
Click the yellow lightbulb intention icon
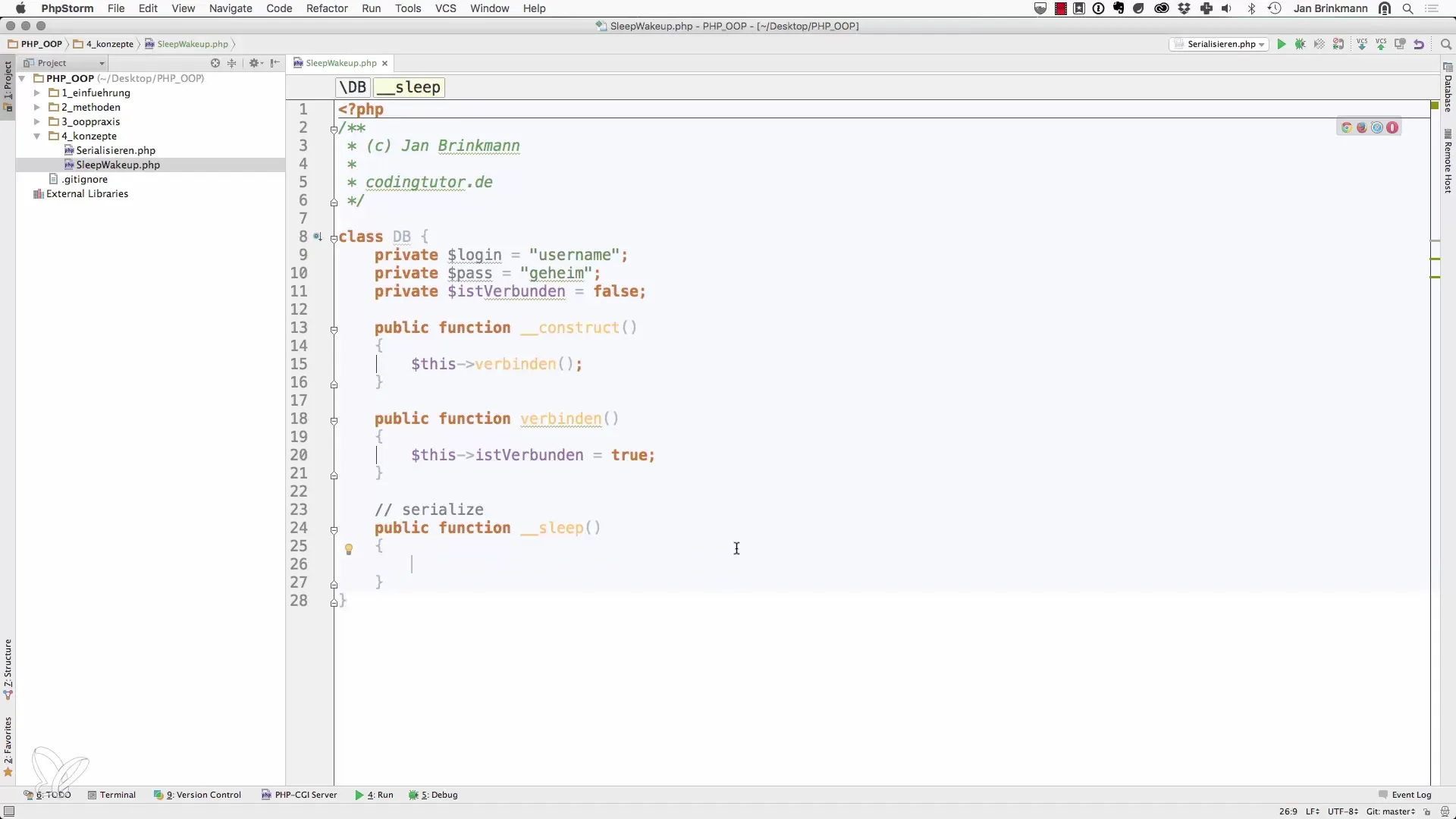349,549
